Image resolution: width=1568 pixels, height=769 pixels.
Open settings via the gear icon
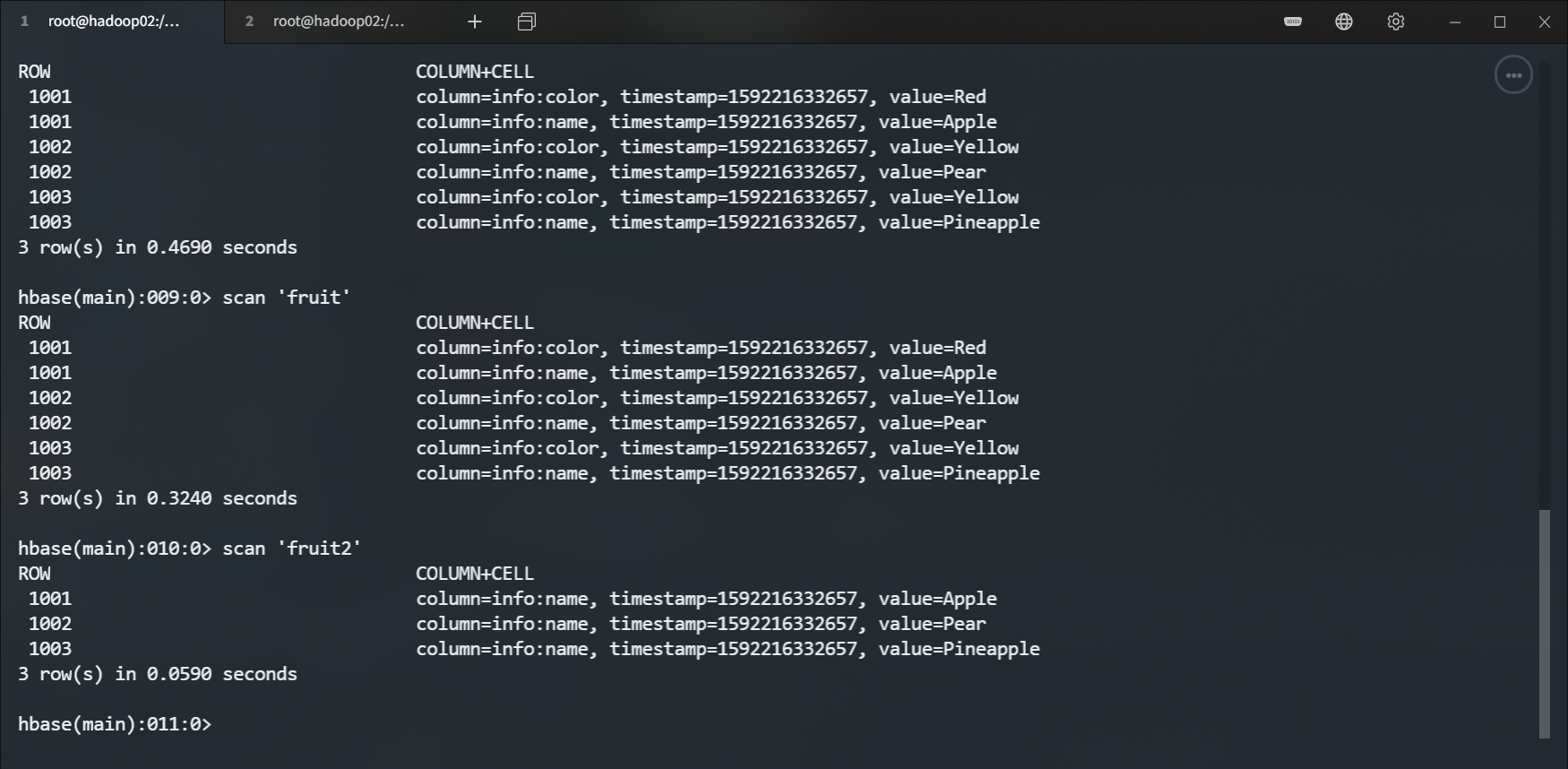[x=1396, y=22]
